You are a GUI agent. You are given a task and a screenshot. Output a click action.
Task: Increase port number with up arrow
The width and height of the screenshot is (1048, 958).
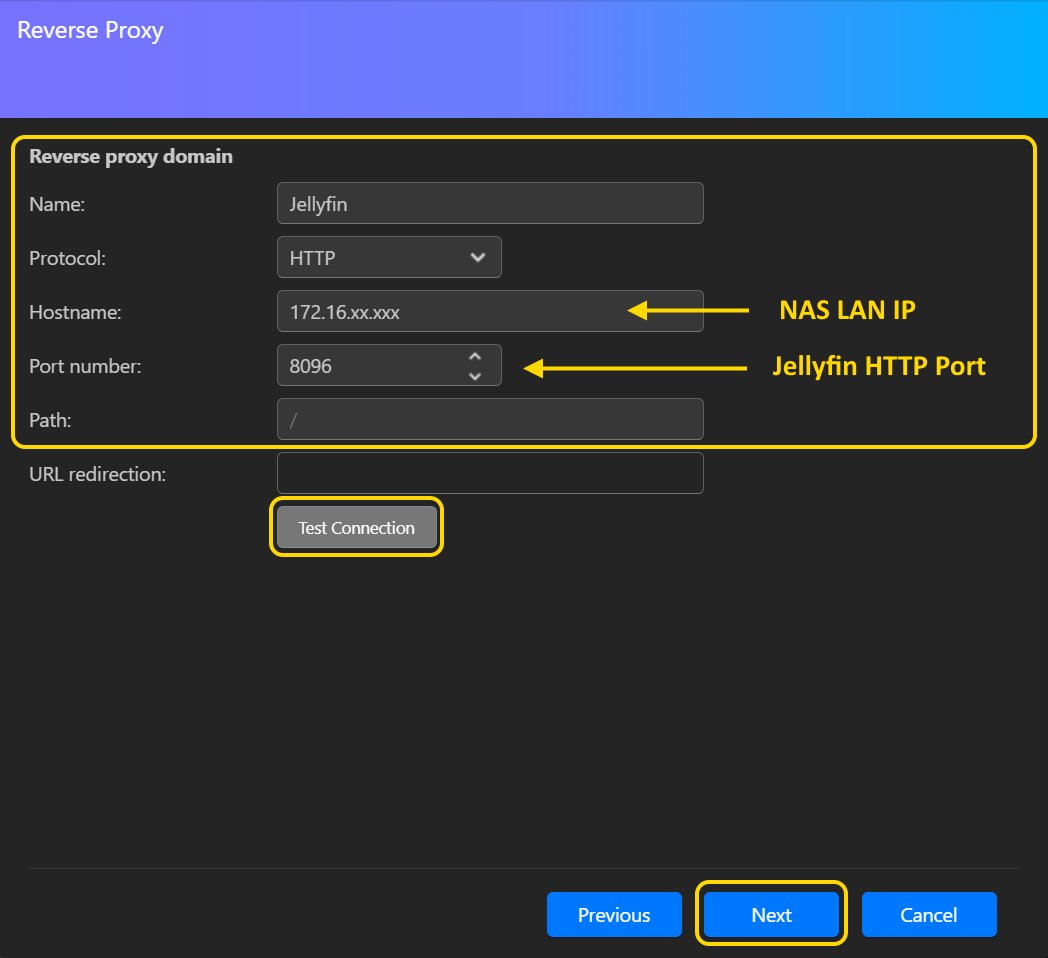pos(475,356)
